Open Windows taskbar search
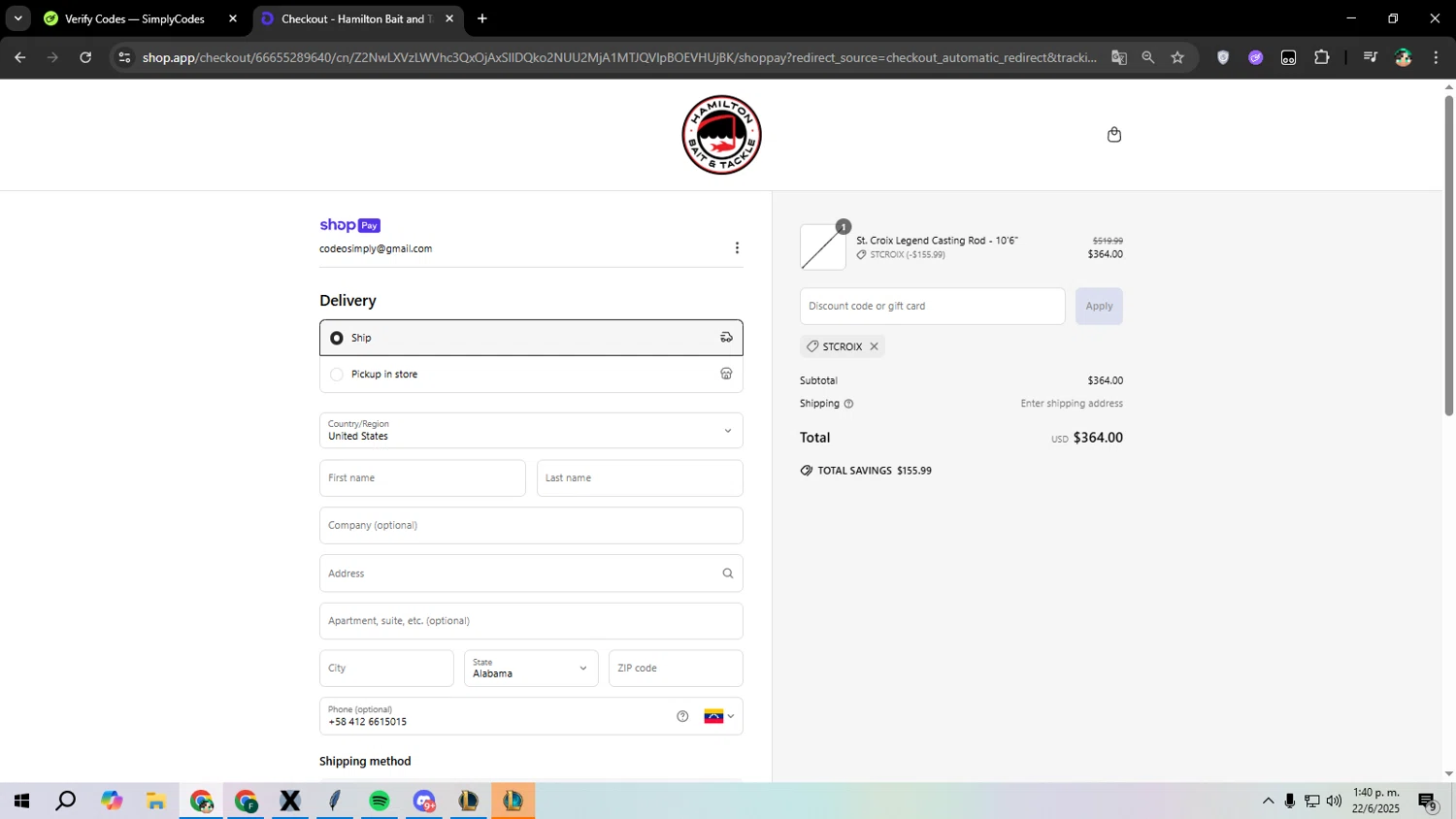1456x819 pixels. click(66, 802)
